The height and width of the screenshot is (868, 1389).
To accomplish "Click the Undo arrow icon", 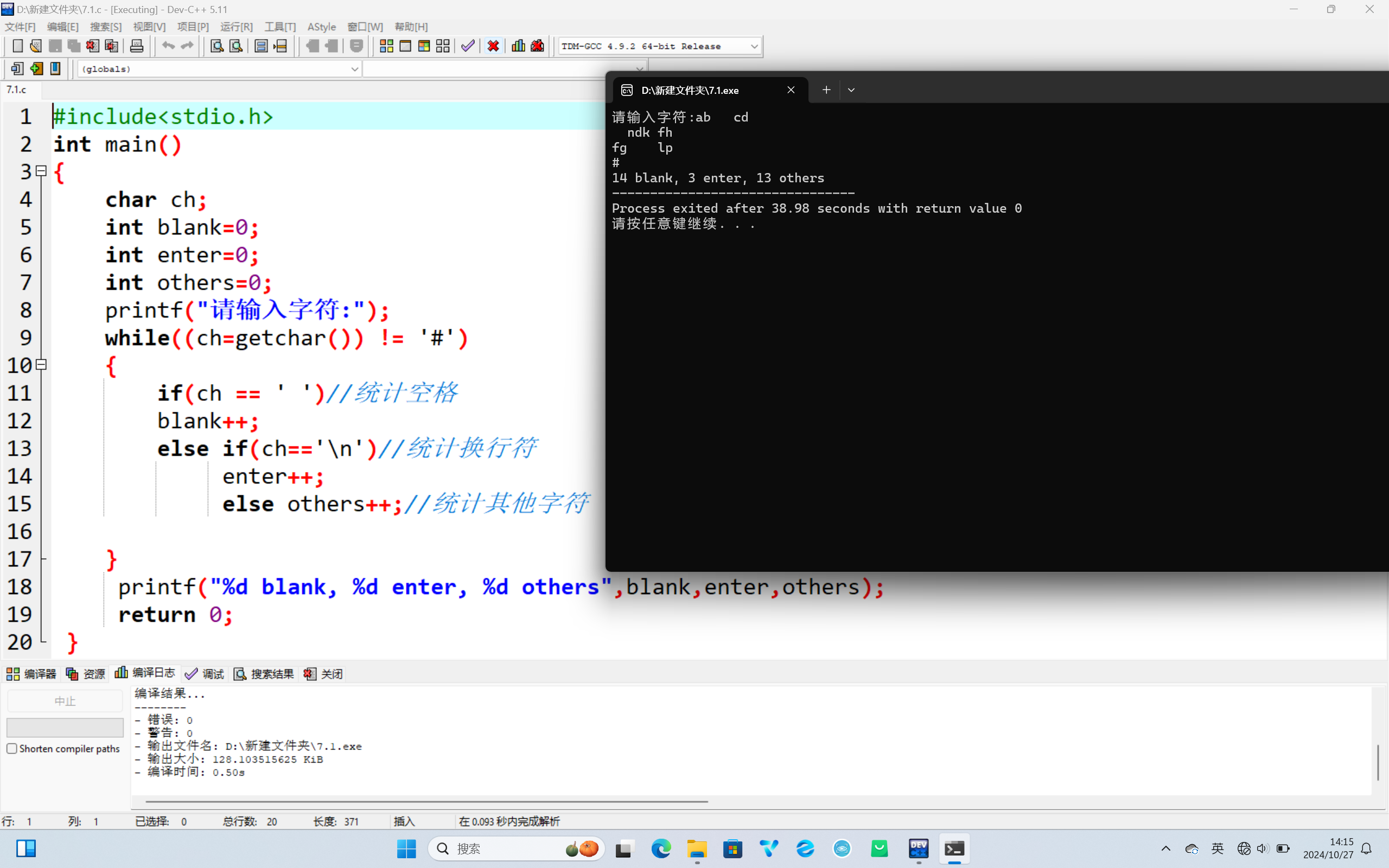I will click(168, 46).
